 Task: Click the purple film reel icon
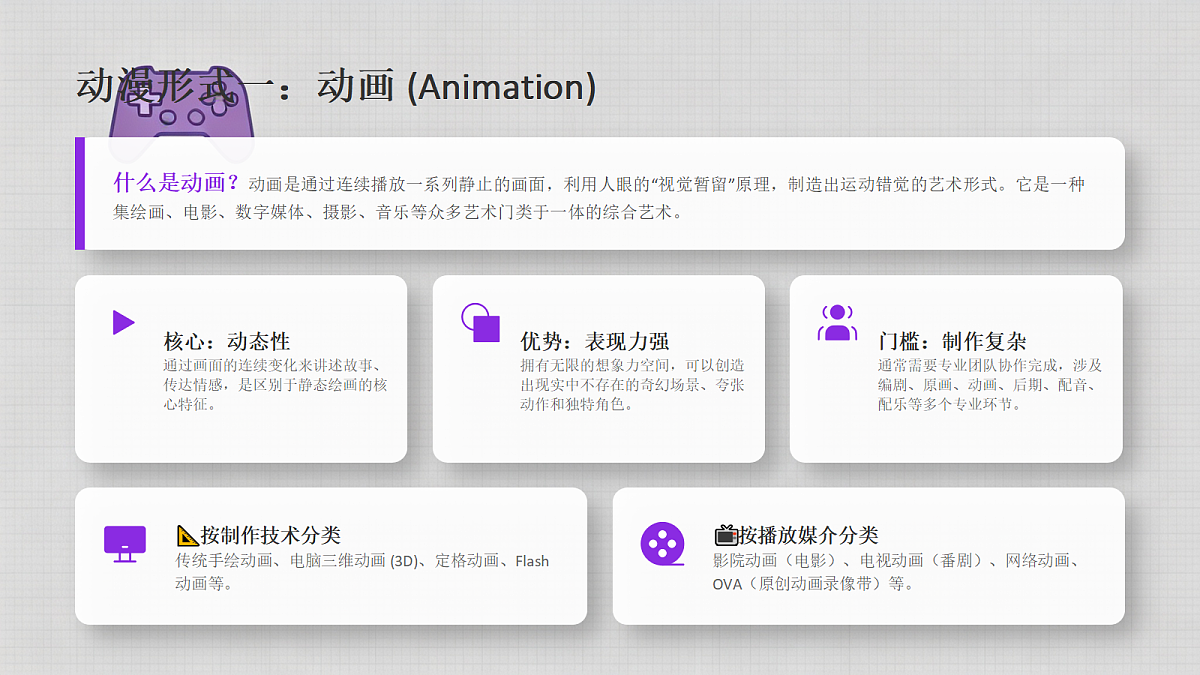pos(663,544)
